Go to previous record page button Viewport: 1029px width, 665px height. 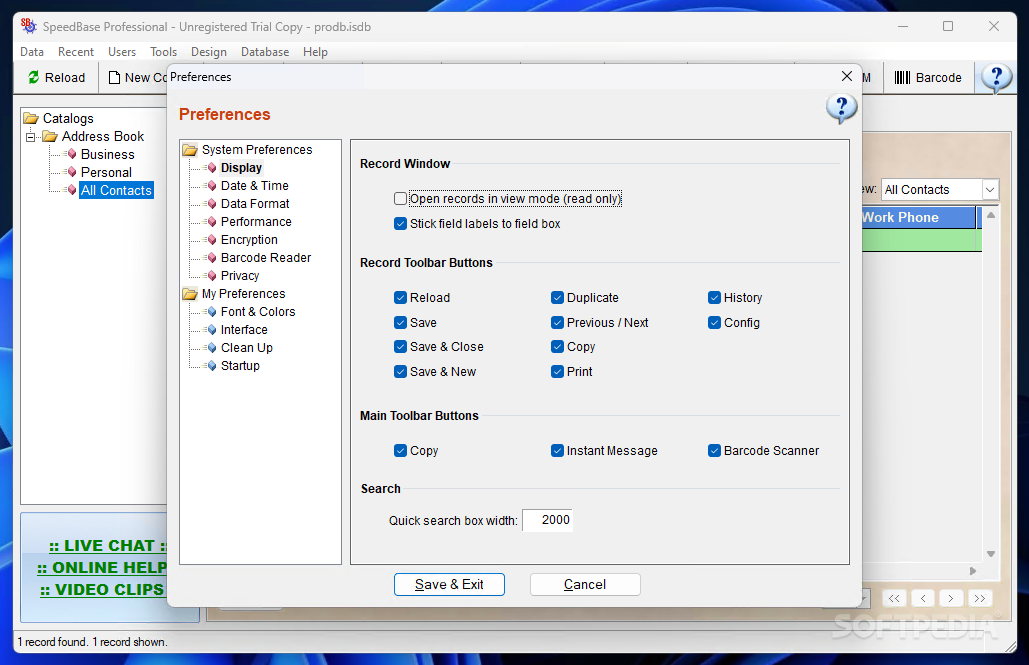pos(923,598)
